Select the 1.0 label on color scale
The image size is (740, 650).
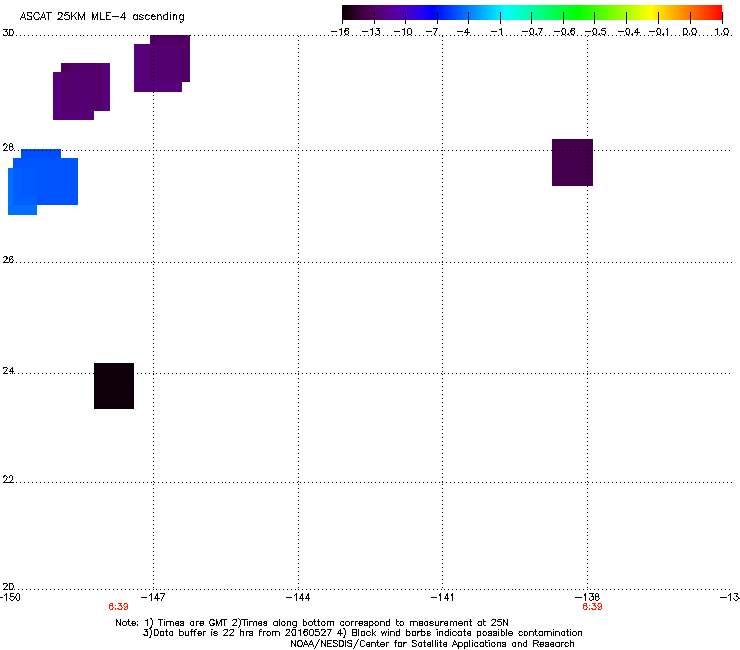coord(722,32)
